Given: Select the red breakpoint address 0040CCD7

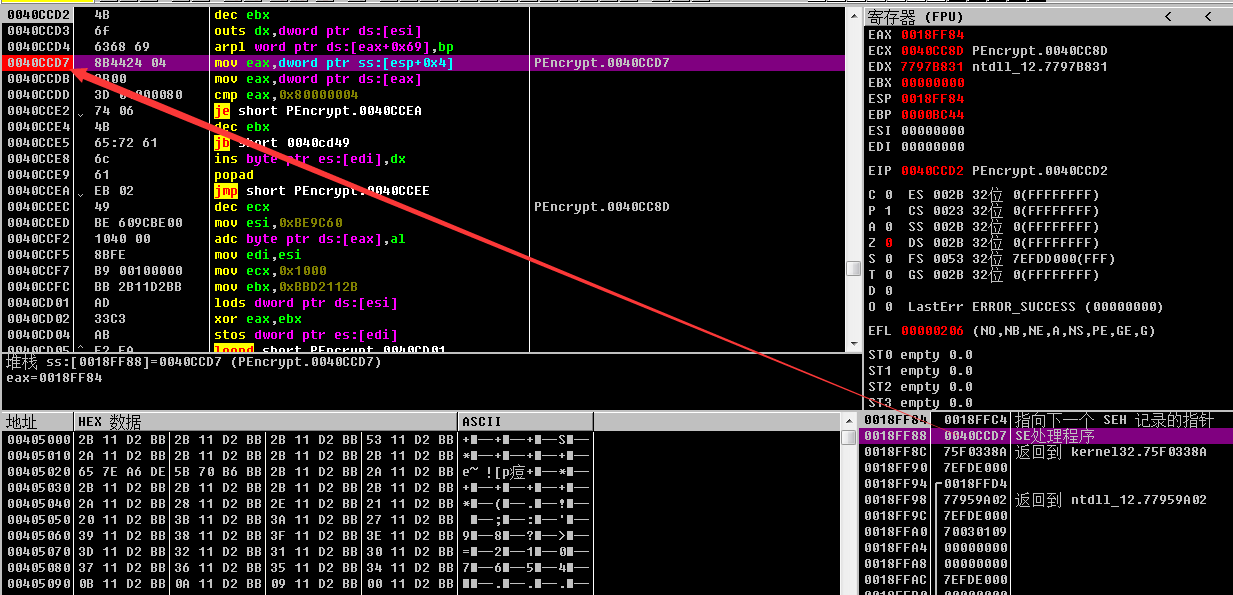Looking at the screenshot, I should (37, 63).
